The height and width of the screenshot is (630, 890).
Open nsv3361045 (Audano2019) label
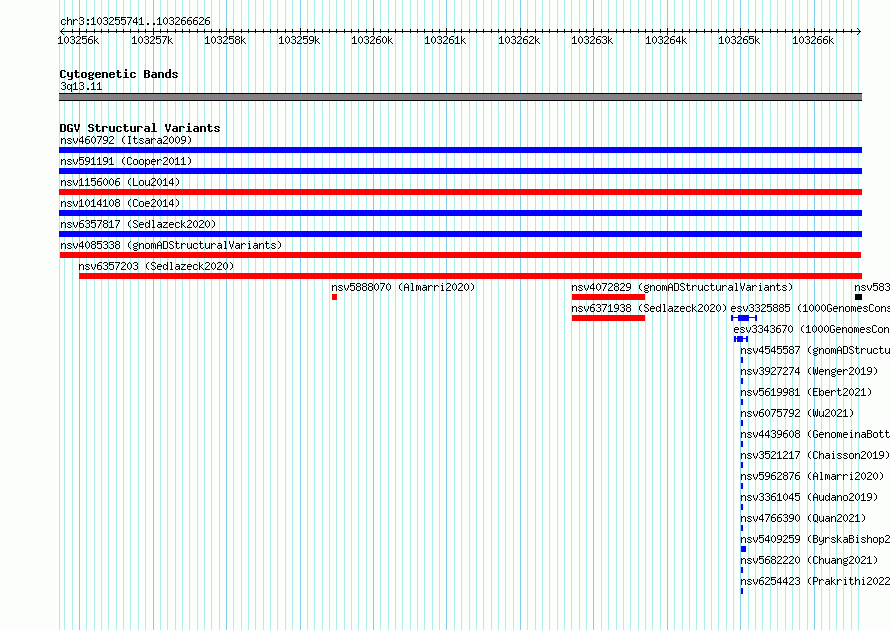(809, 497)
